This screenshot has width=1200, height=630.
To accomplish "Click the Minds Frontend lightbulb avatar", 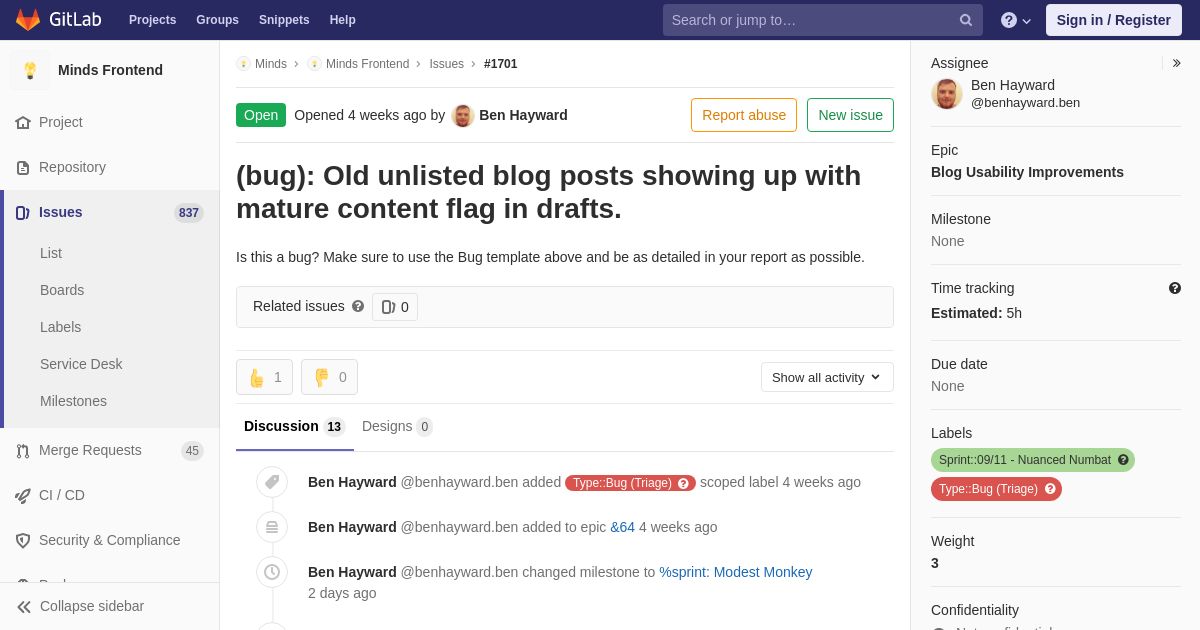I will (x=30, y=70).
